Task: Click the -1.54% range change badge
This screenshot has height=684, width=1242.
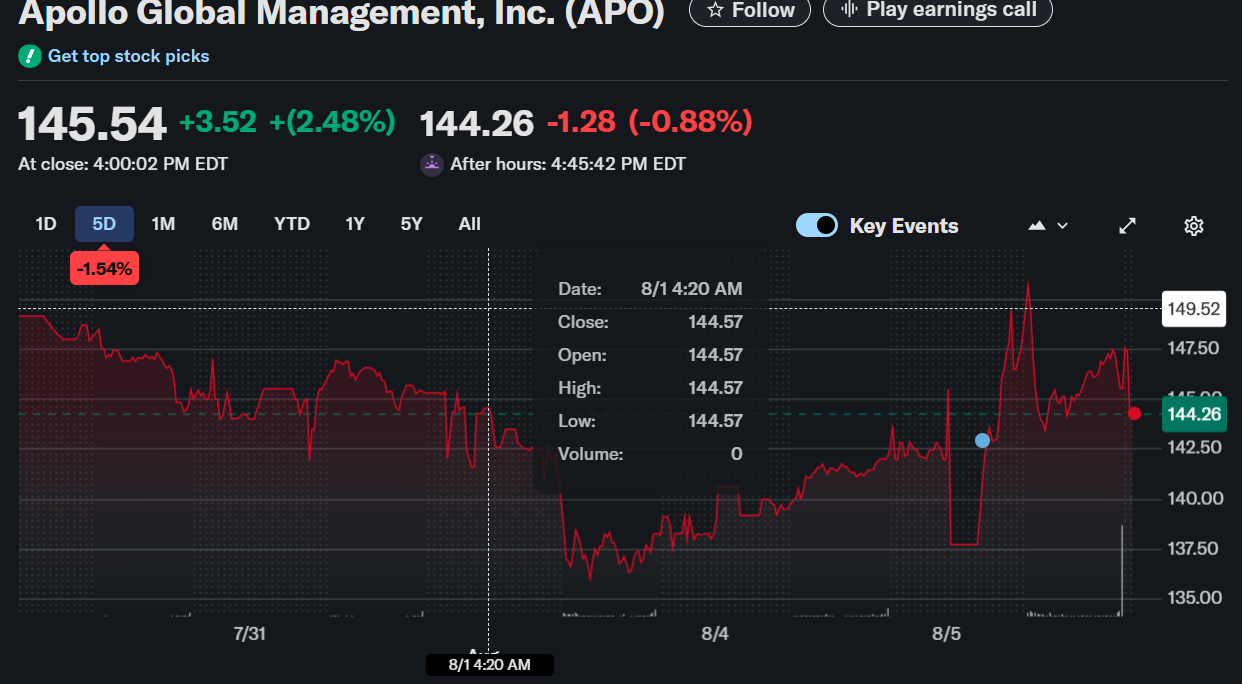Action: [x=104, y=268]
